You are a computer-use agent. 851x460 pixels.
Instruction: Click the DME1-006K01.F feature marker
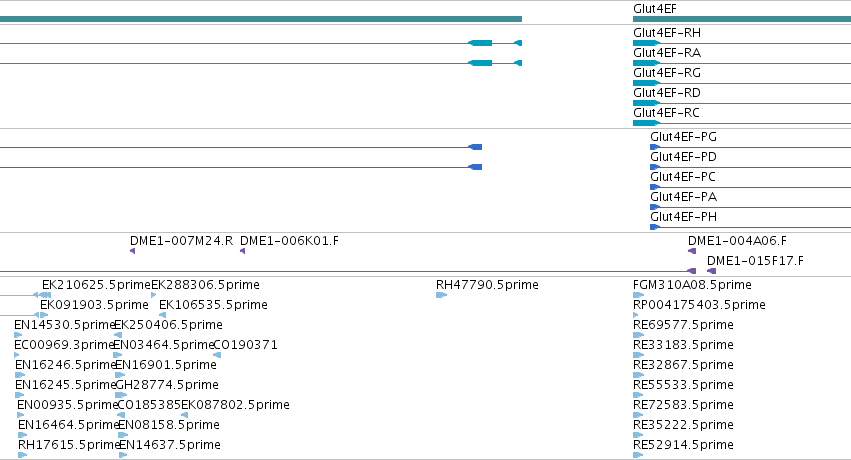point(243,251)
